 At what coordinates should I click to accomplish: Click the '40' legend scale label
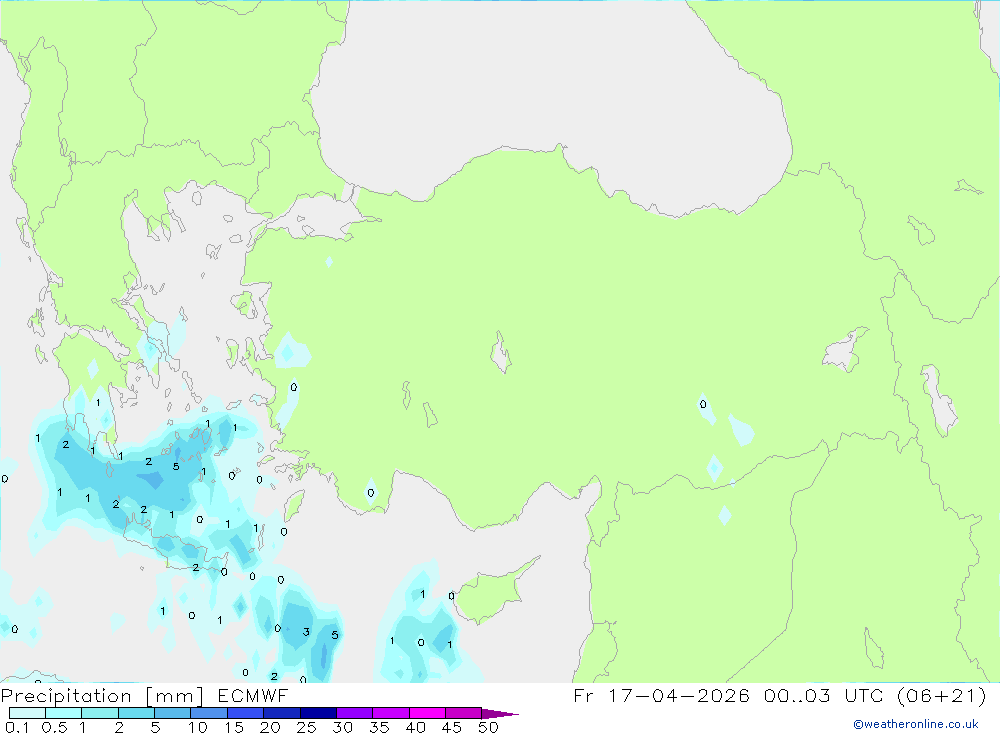click(x=415, y=727)
